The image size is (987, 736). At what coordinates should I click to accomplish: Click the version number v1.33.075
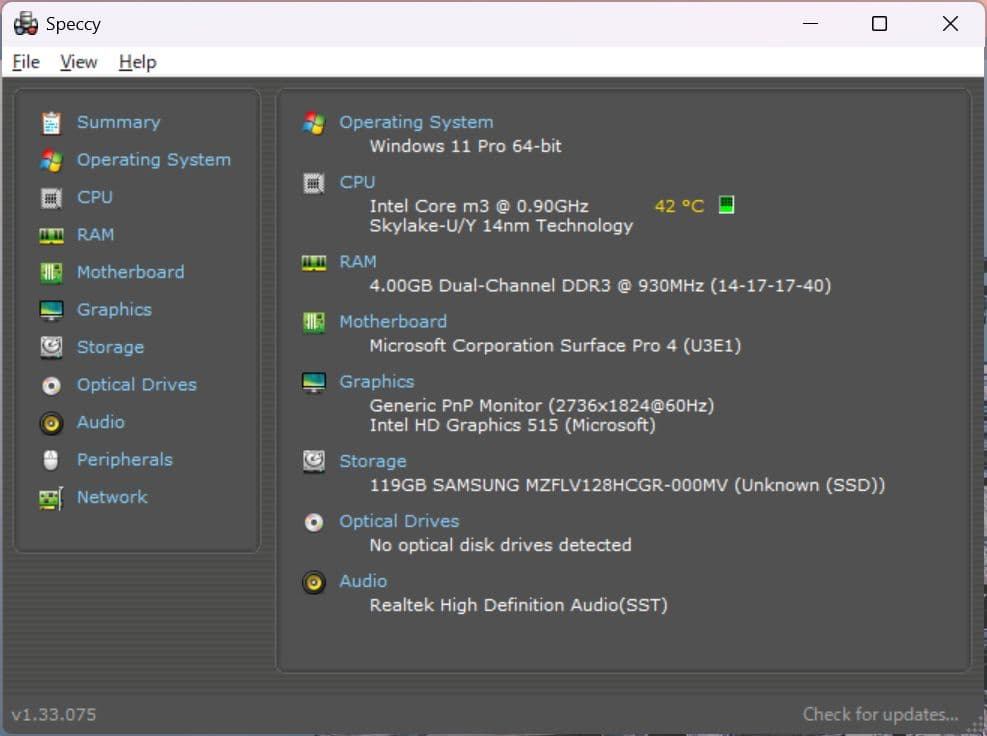[54, 715]
